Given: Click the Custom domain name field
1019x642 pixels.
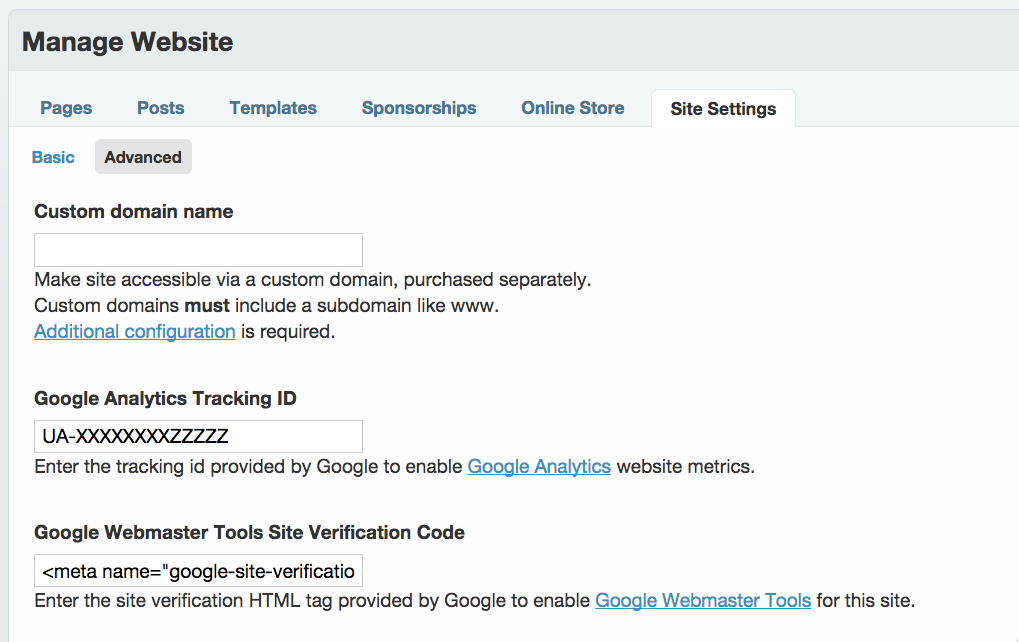Looking at the screenshot, I should coord(198,250).
